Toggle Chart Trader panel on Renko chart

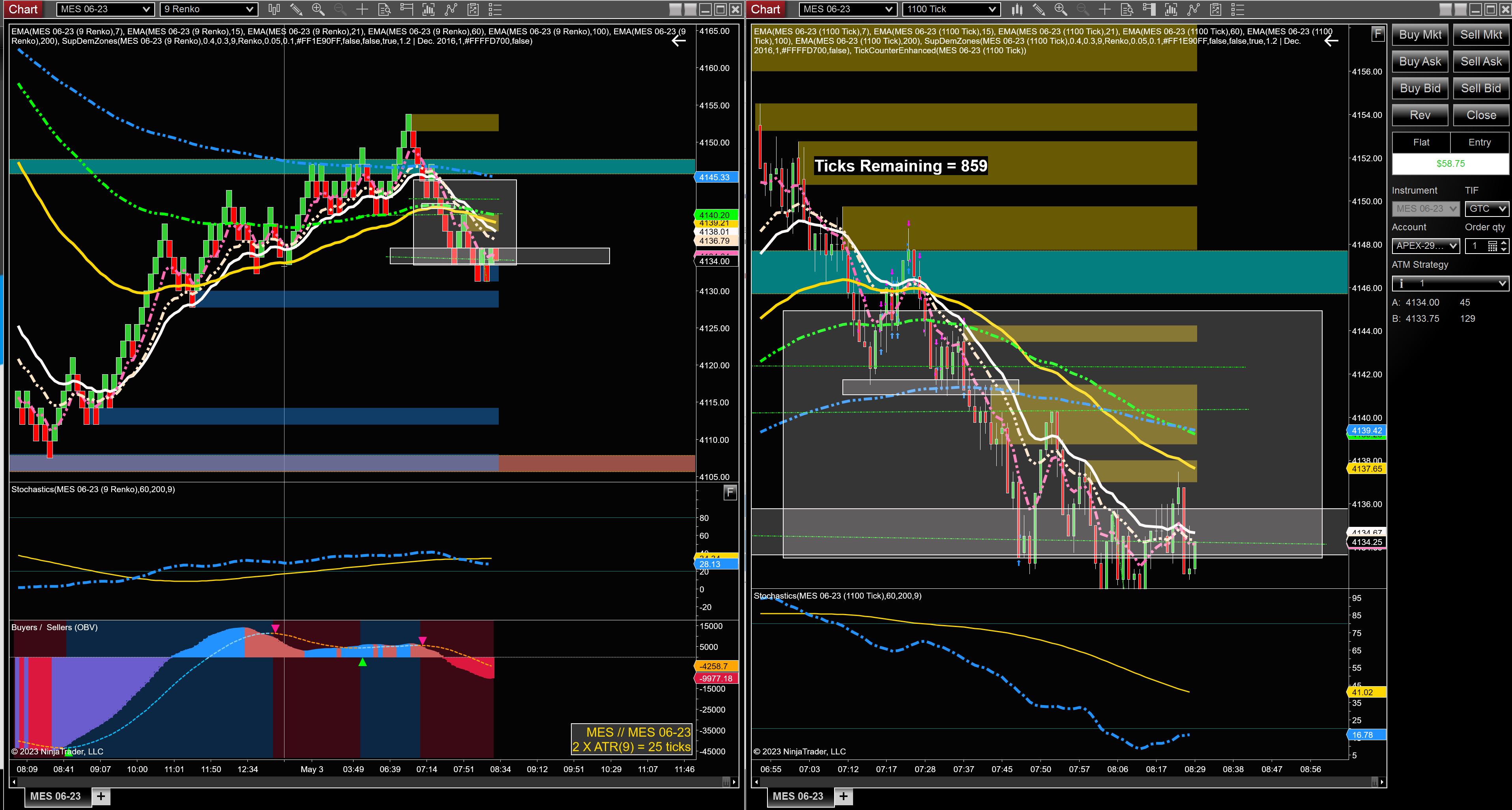coord(406,9)
